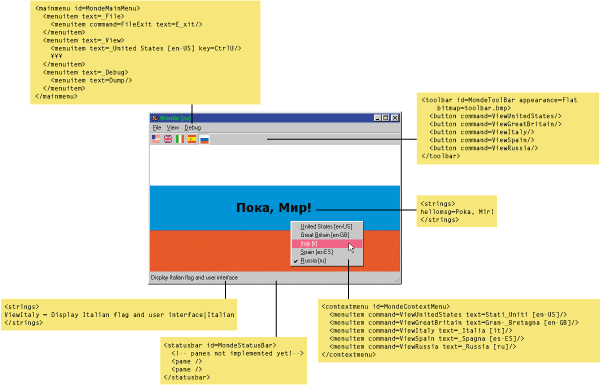Click the Russia flag toolbar button
The width and height of the screenshot is (600, 385).
(x=204, y=139)
